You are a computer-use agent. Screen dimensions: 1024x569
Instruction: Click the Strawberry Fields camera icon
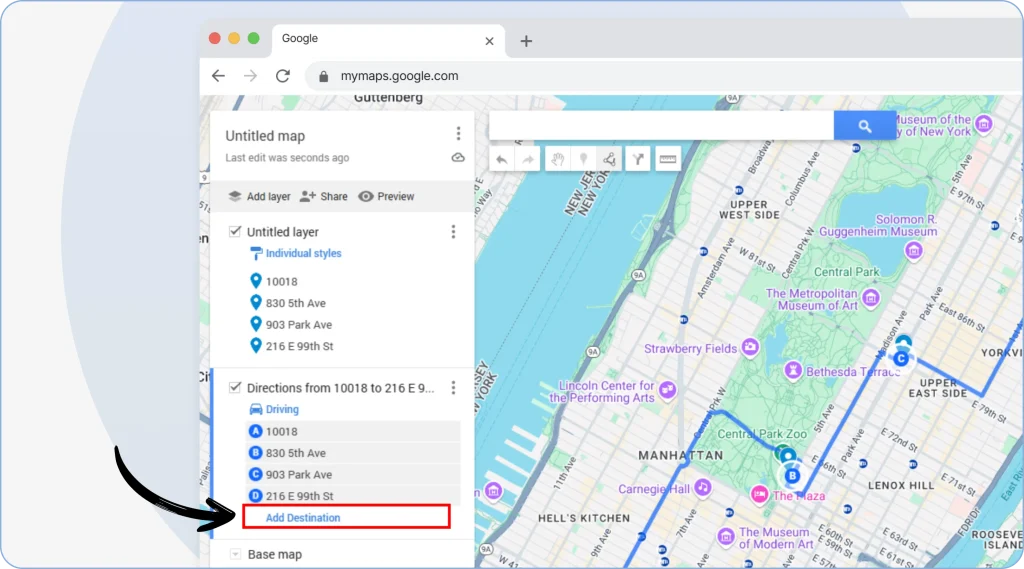click(750, 348)
